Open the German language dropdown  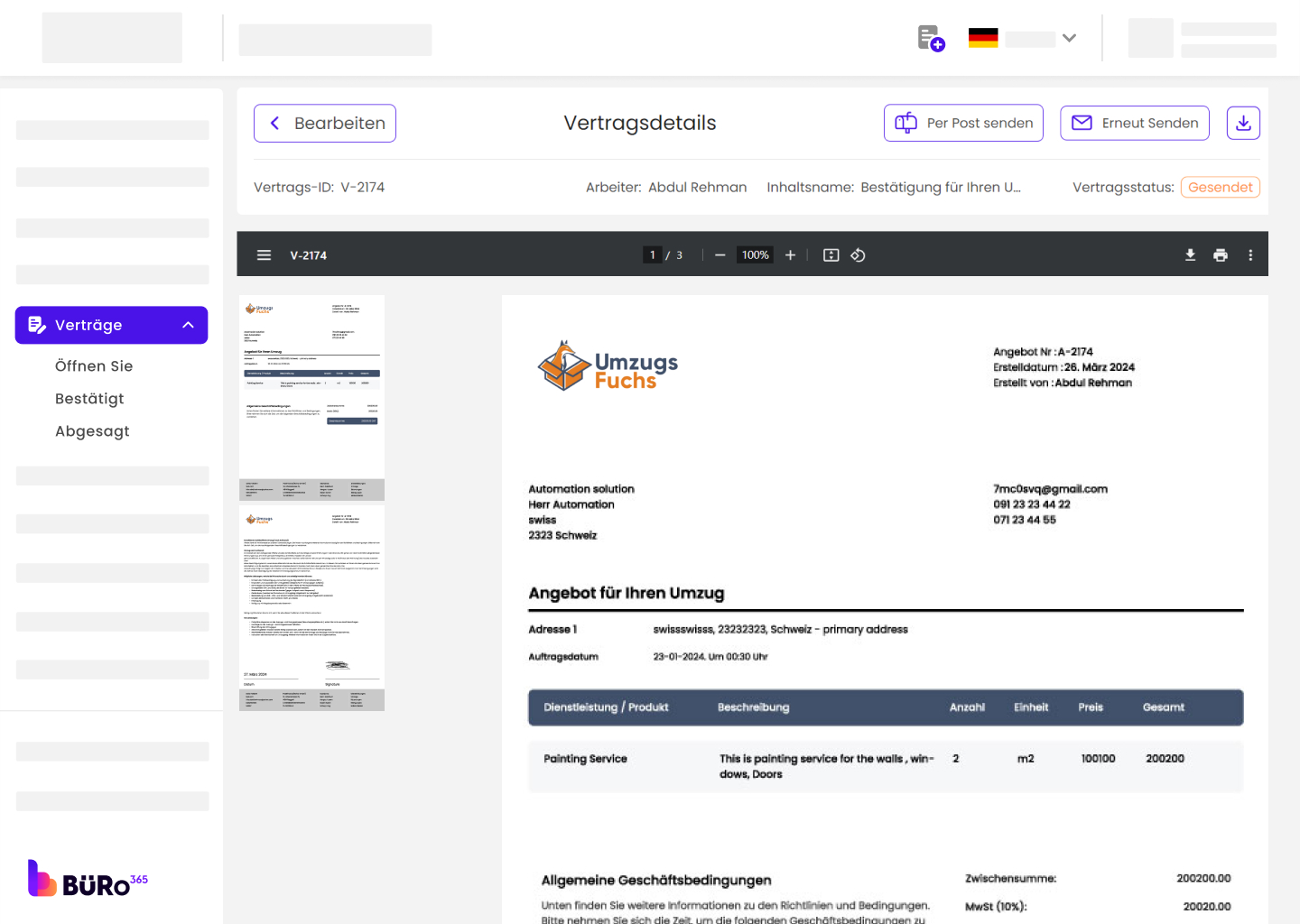pos(1022,39)
